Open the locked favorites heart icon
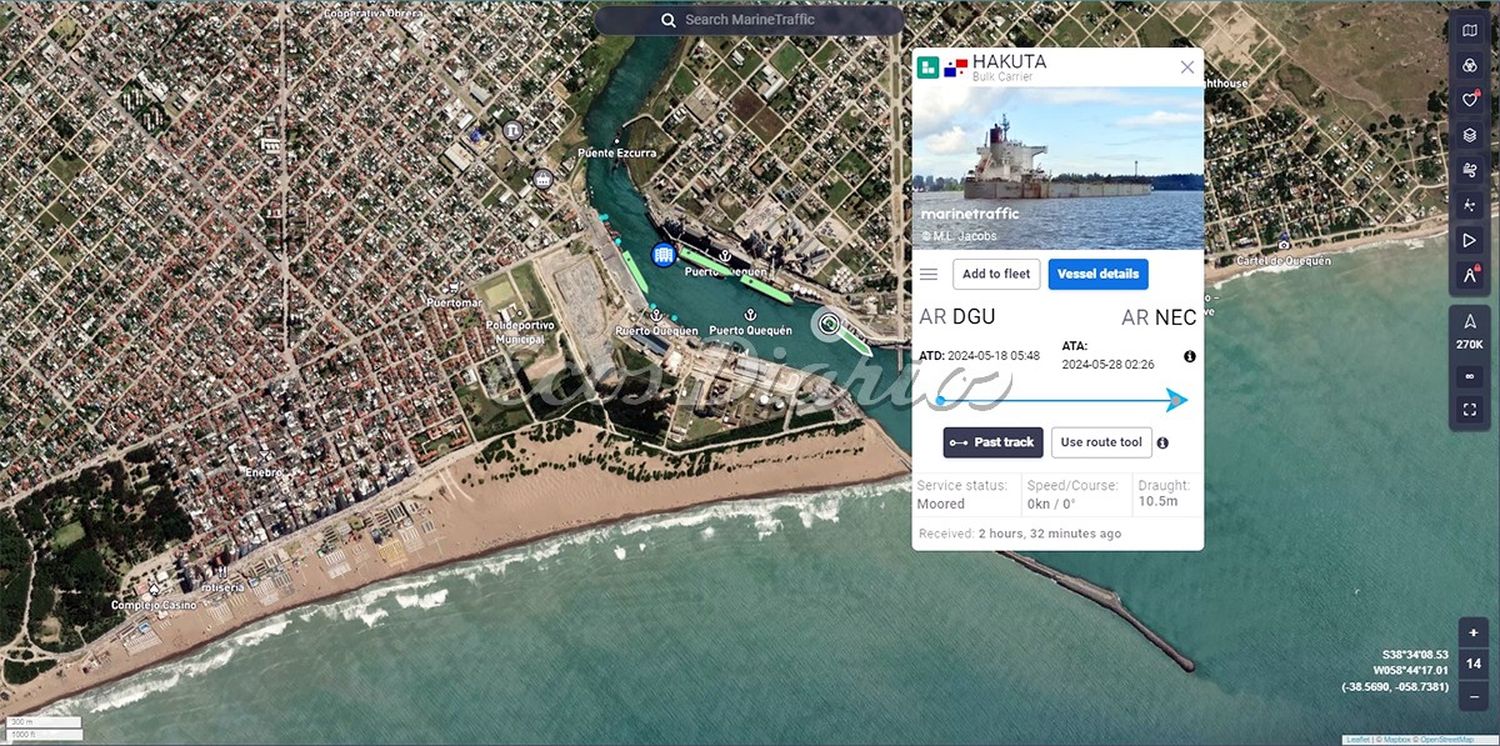Viewport: 1500px width, 746px height. tap(1469, 99)
